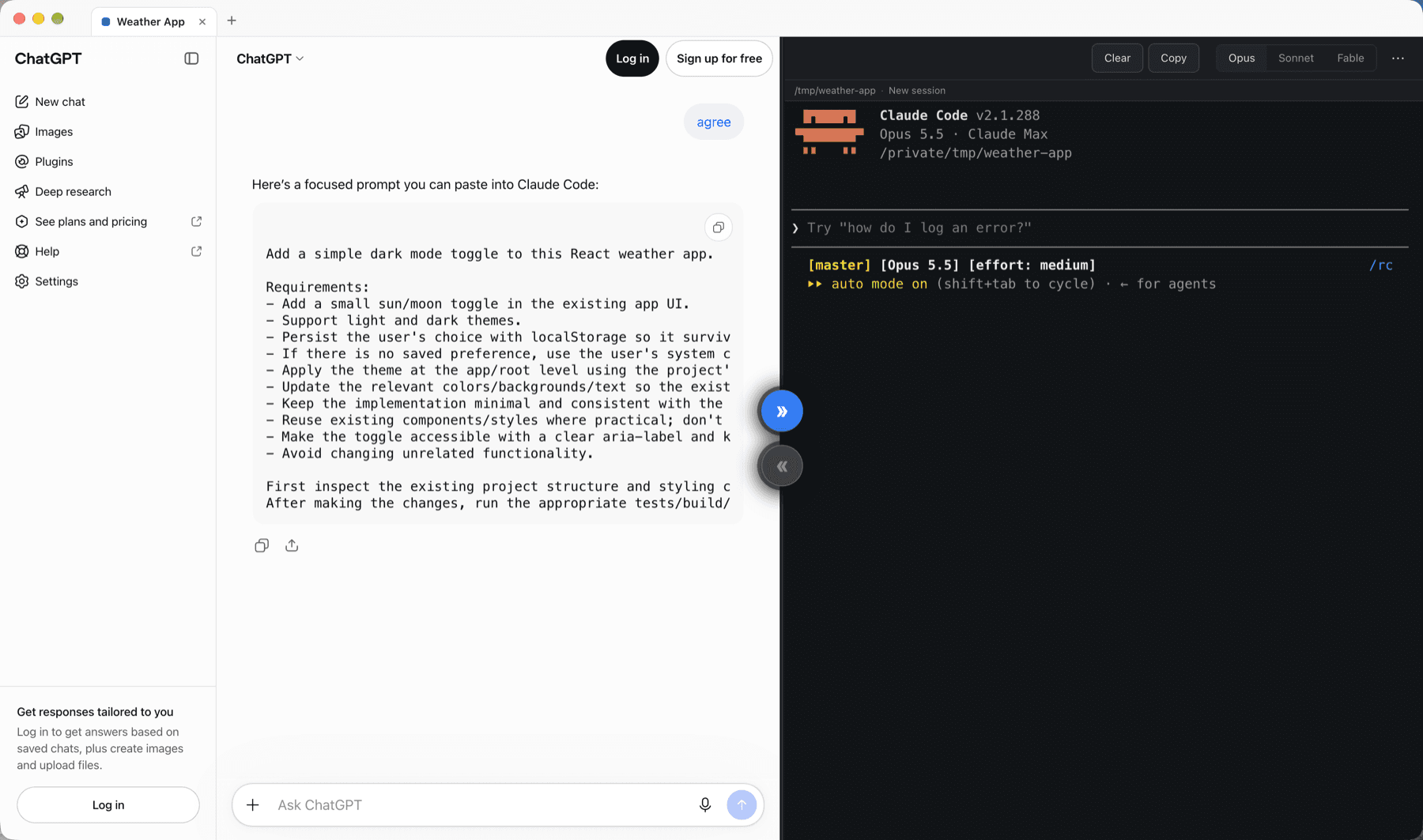Click the '[master]' branch indicator text

[x=839, y=266]
